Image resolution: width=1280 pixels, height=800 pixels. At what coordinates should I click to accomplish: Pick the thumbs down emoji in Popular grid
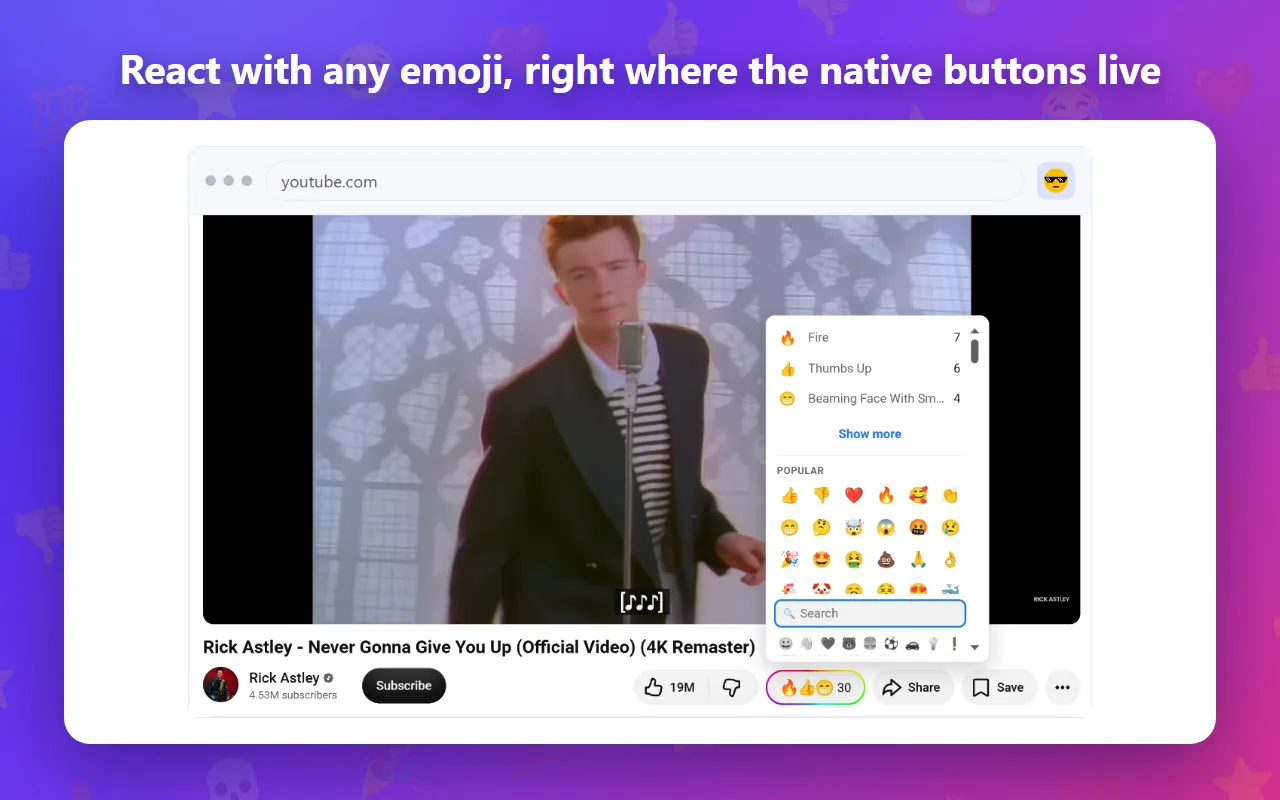point(822,495)
